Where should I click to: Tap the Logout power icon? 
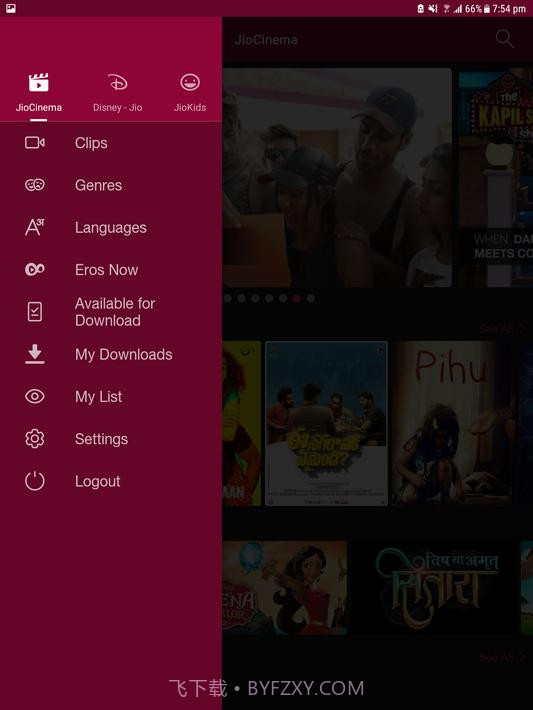35,481
